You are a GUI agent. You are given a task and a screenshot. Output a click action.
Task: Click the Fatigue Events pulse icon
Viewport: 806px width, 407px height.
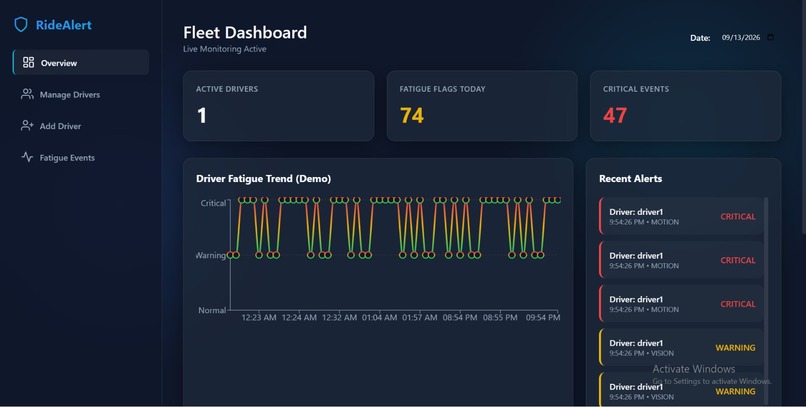pyautogui.click(x=27, y=157)
